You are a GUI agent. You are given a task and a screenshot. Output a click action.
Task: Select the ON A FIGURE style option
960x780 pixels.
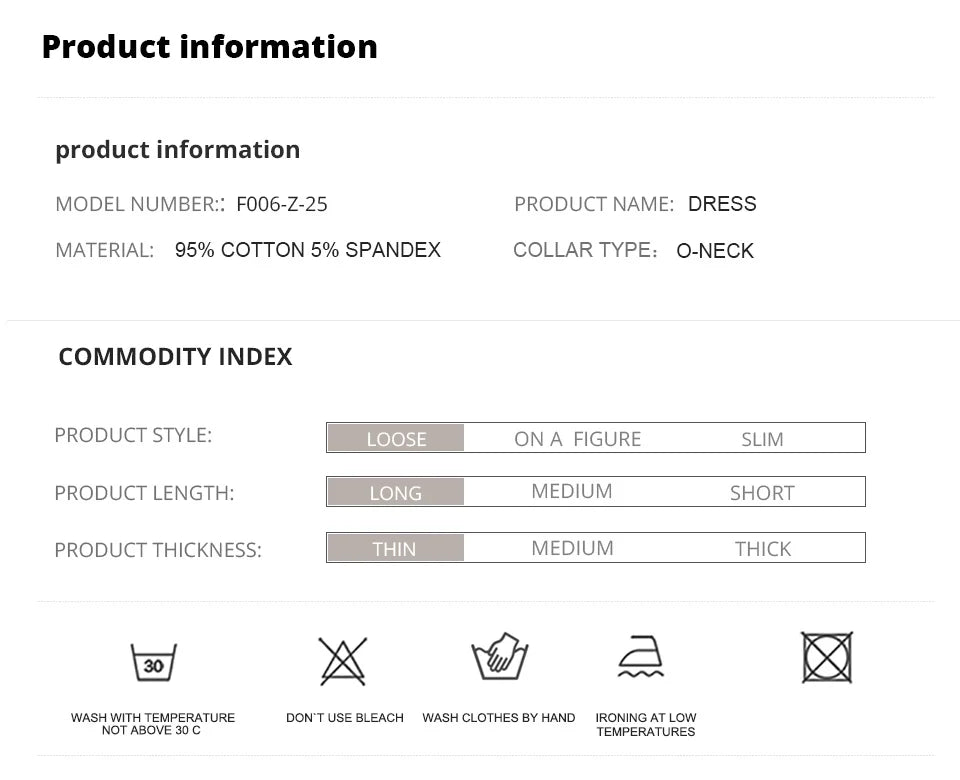(577, 439)
